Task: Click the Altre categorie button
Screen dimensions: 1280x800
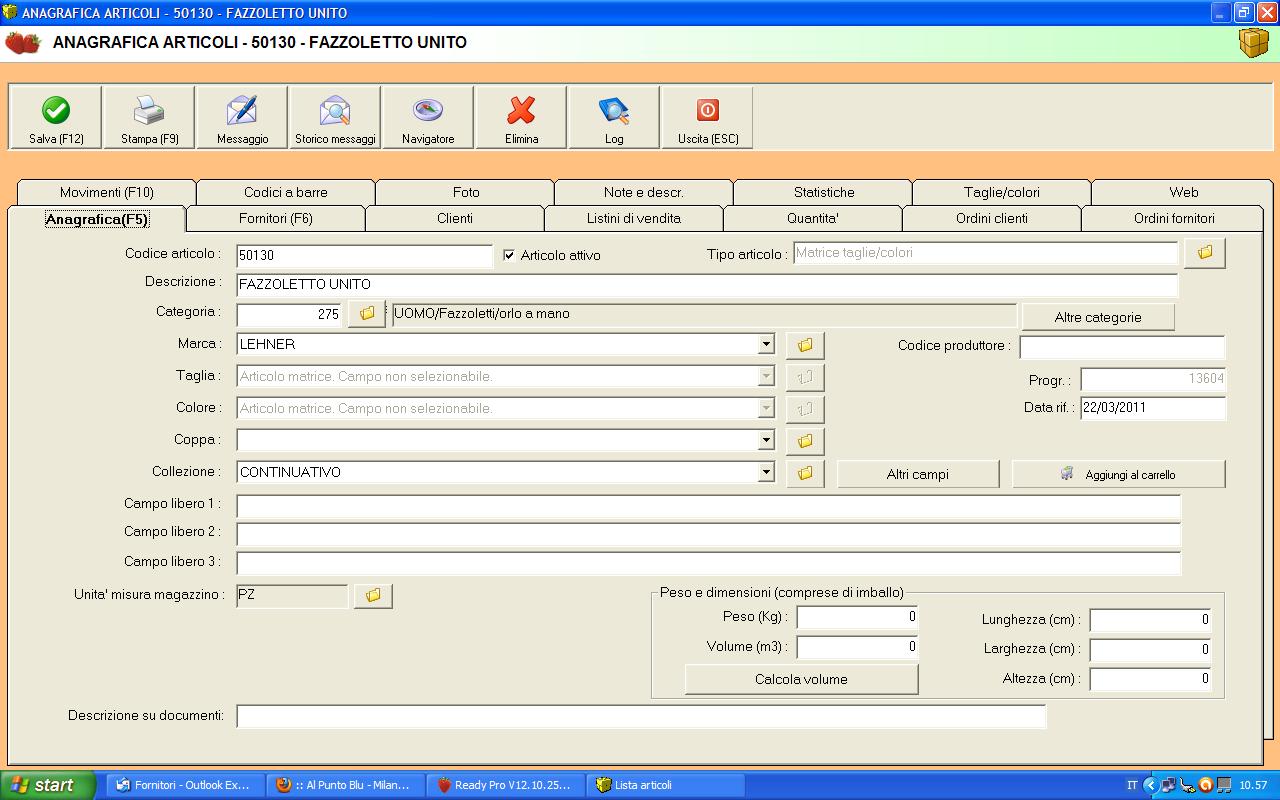Action: tap(1097, 317)
